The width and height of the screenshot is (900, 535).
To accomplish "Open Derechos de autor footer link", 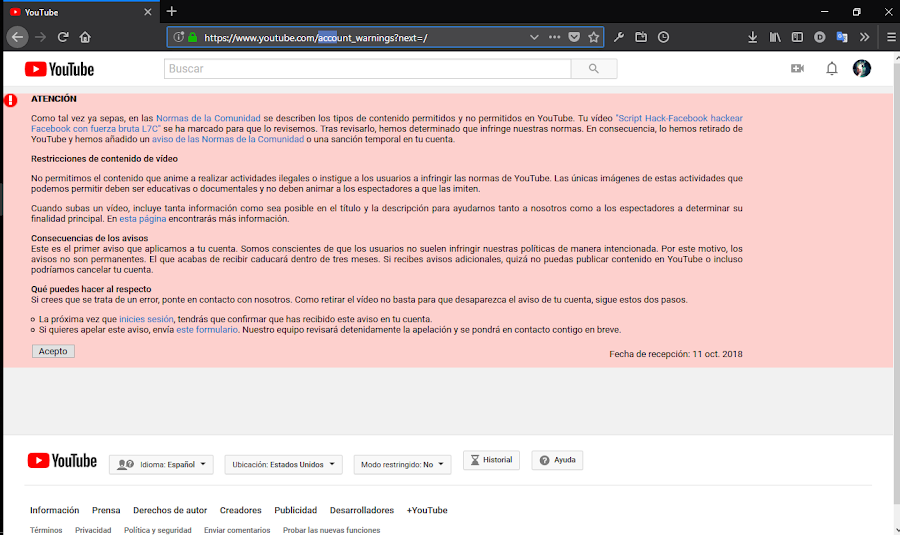I will coord(170,510).
